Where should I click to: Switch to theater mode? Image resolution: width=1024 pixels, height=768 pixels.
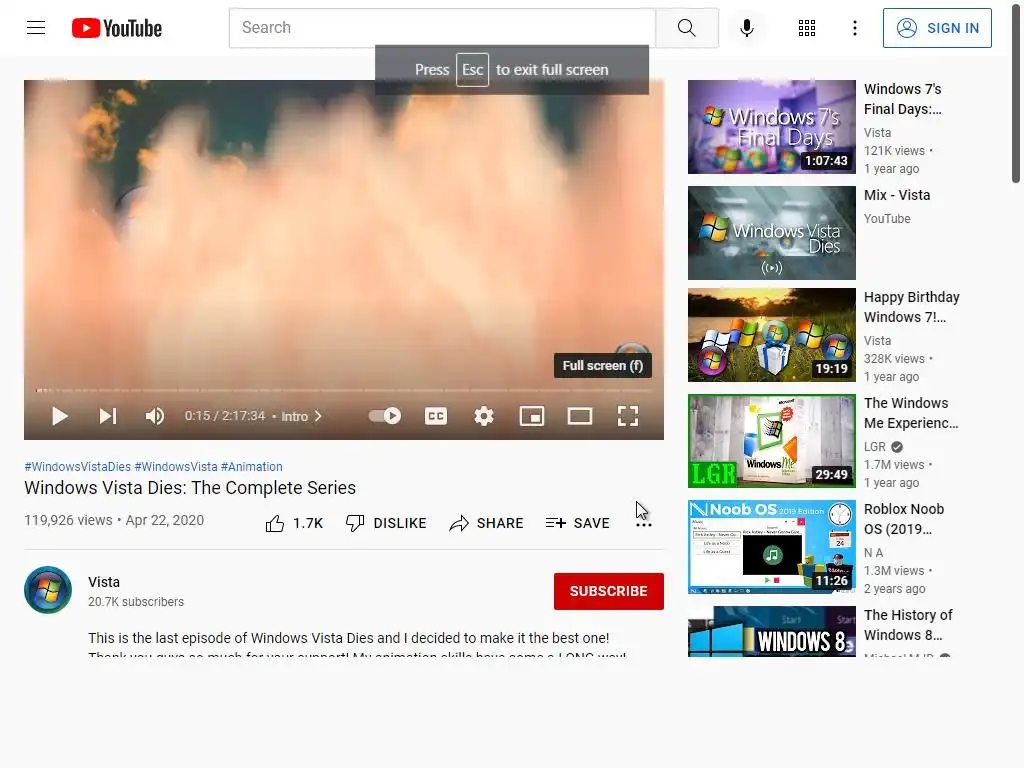580,416
